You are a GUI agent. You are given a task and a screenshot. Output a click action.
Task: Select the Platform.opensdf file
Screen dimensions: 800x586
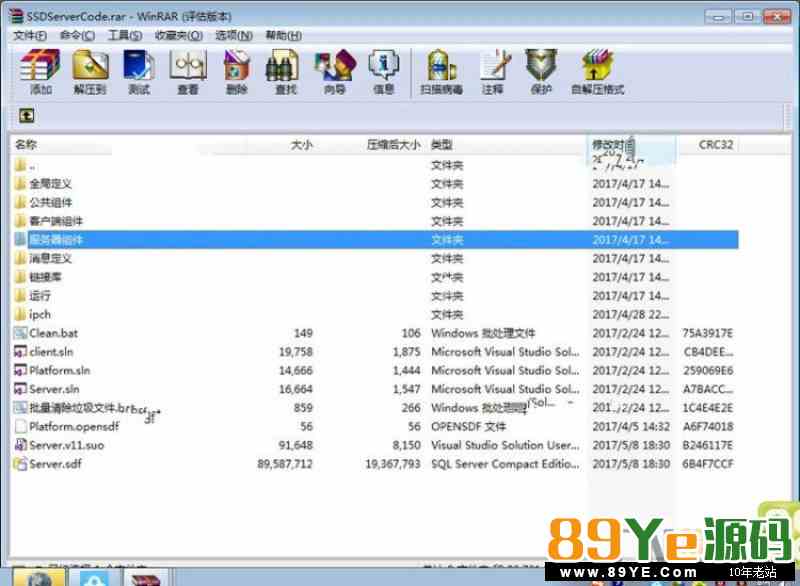(375, 426)
